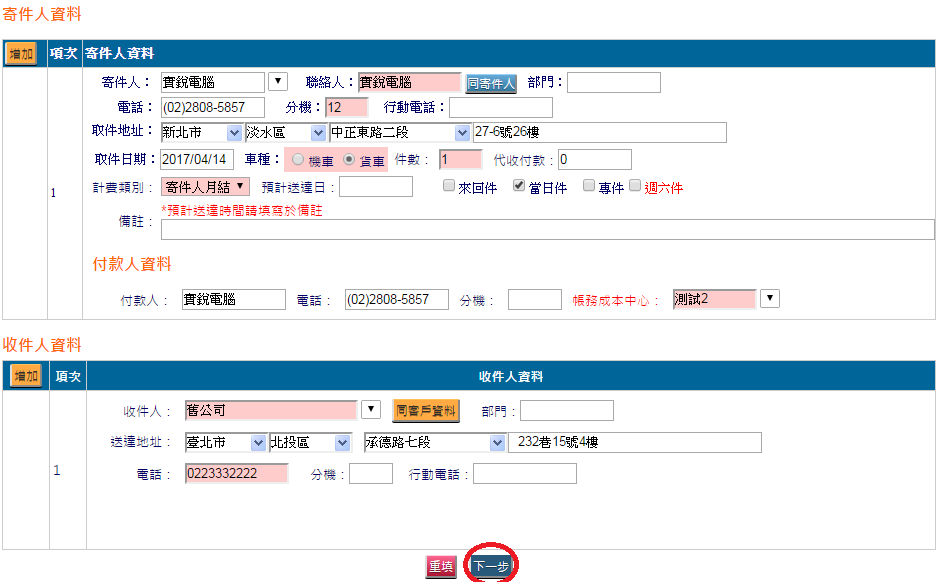Select the 機車 motorcycle radio option

(298, 160)
